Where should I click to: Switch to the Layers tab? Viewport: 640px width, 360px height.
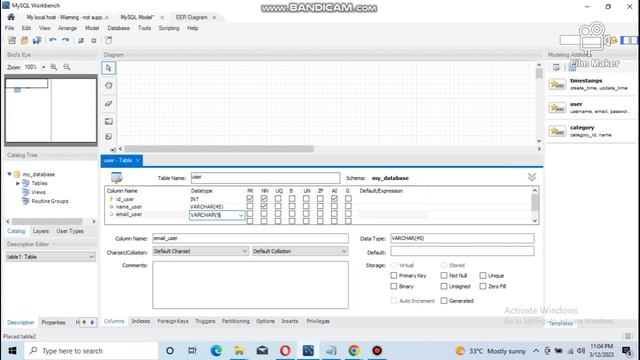[x=41, y=231]
